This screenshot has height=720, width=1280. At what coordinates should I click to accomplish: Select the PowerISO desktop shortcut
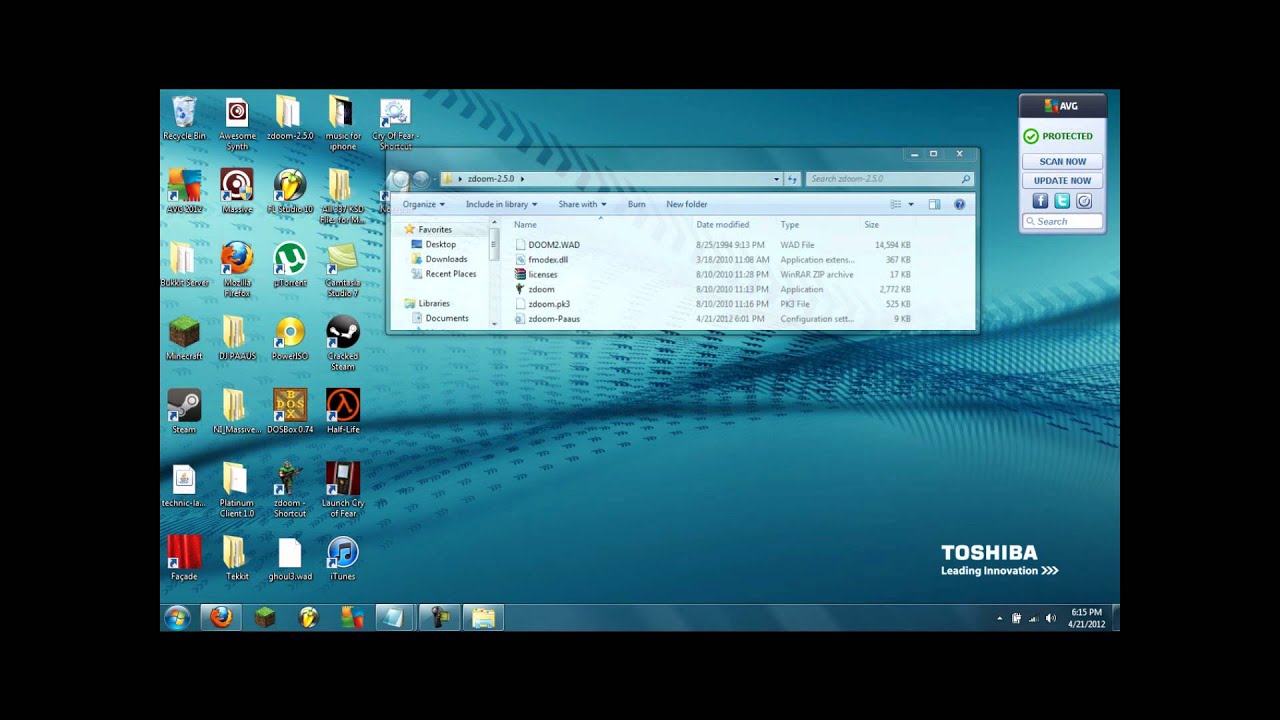tap(290, 339)
